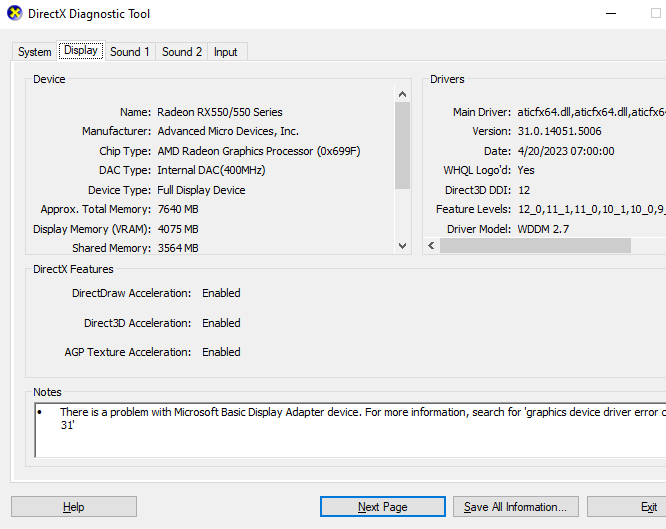
Task: Click the Next Page button
Action: coord(383,506)
